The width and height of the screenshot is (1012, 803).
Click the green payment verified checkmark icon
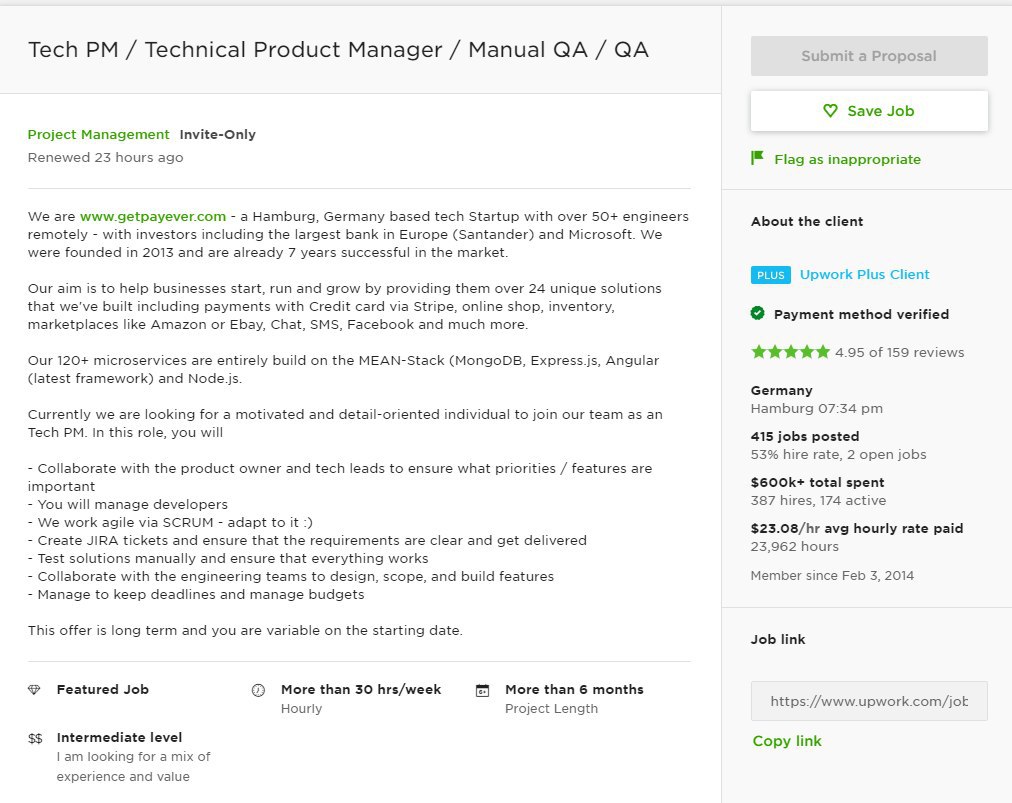click(758, 314)
